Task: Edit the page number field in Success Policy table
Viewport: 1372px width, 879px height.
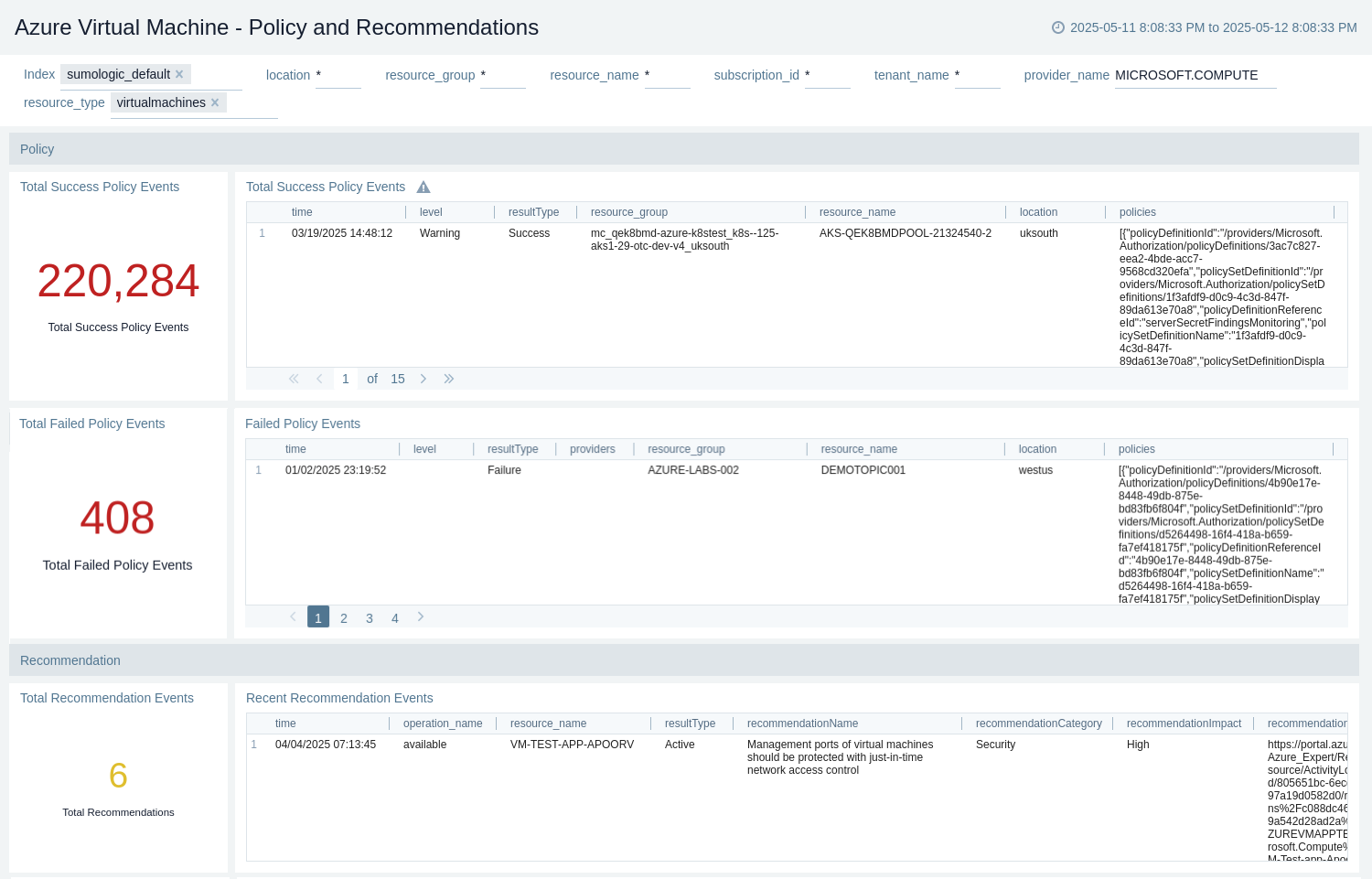Action: [345, 379]
